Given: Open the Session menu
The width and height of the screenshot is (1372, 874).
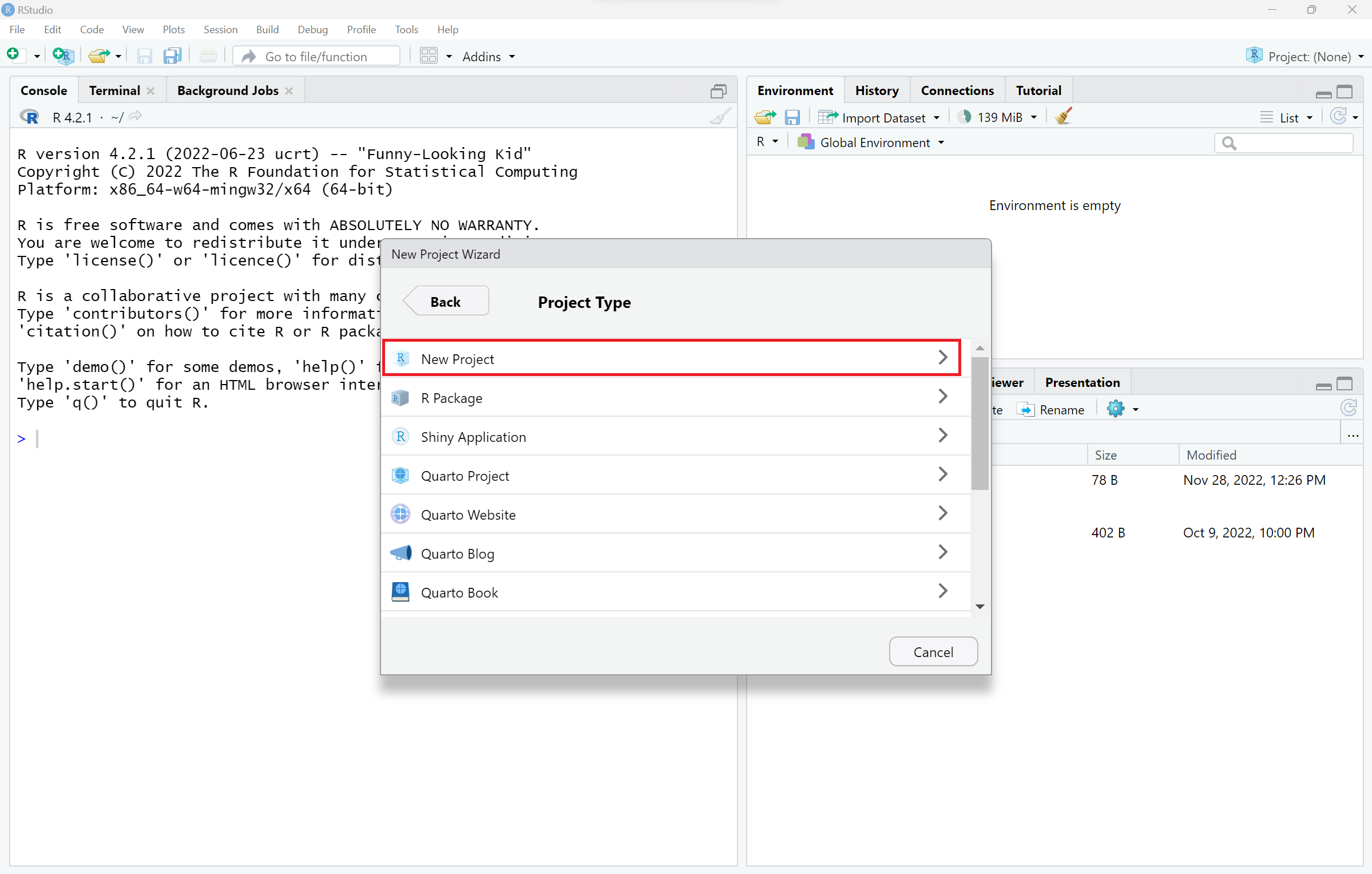Looking at the screenshot, I should pyautogui.click(x=220, y=29).
